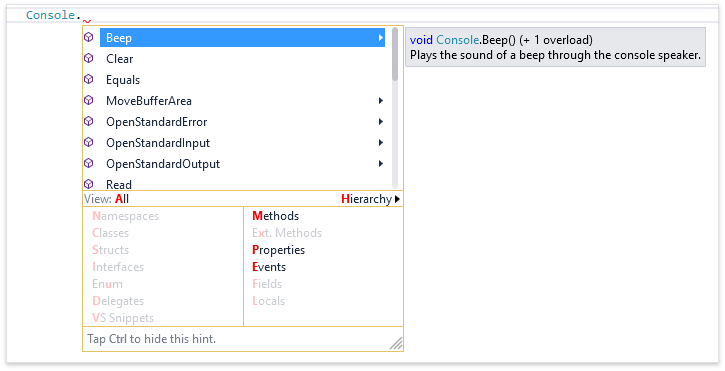The width and height of the screenshot is (725, 371).
Task: Expand overloads arrow for Beep
Action: pos(381,37)
